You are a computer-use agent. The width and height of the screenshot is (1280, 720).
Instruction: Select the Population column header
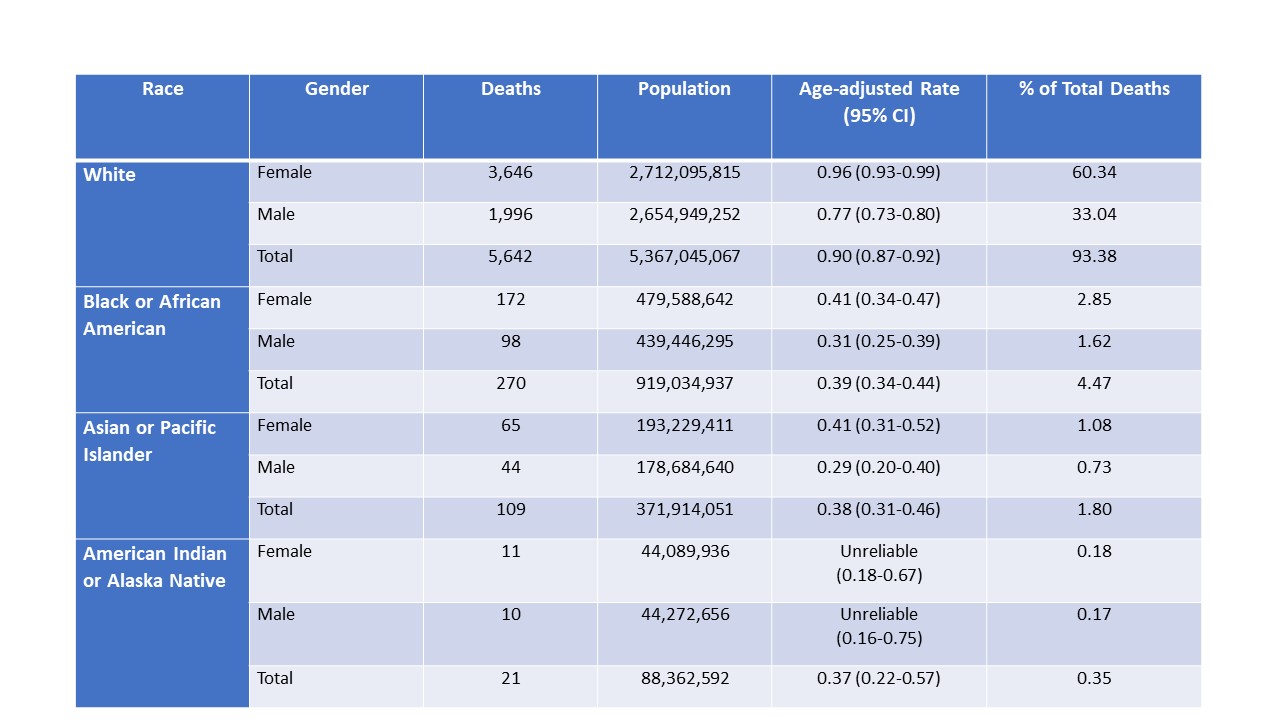pos(684,89)
